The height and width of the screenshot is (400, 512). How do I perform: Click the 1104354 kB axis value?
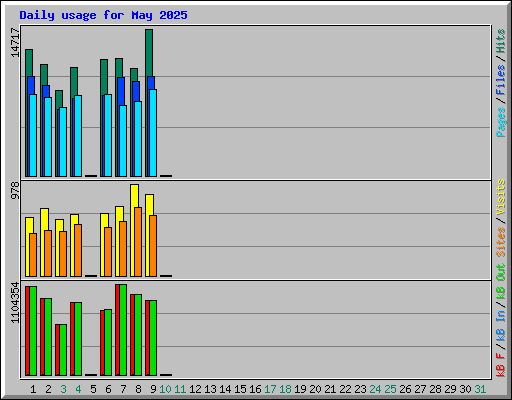(15, 303)
